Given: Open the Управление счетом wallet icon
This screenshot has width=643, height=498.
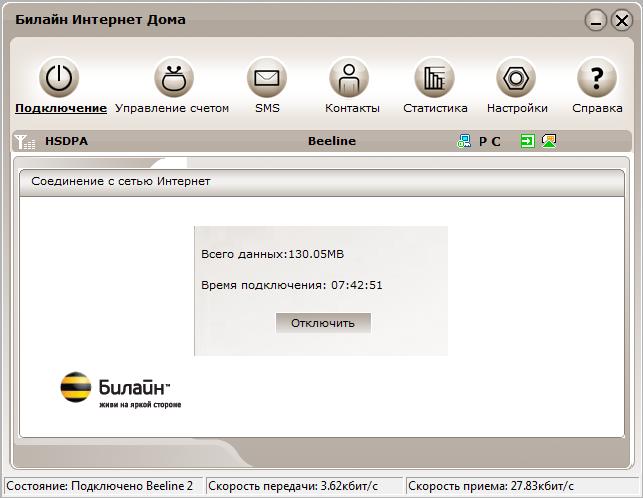Looking at the screenshot, I should pos(174,78).
